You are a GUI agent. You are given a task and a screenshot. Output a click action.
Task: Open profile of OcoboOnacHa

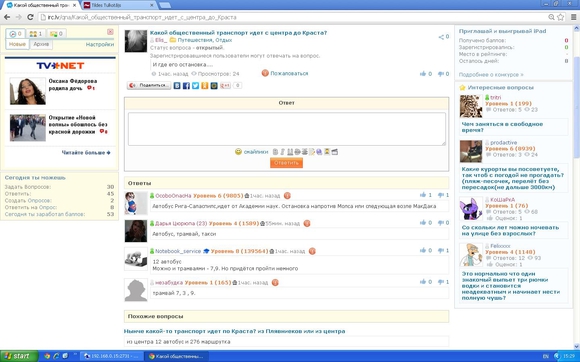pyautogui.click(x=173, y=195)
